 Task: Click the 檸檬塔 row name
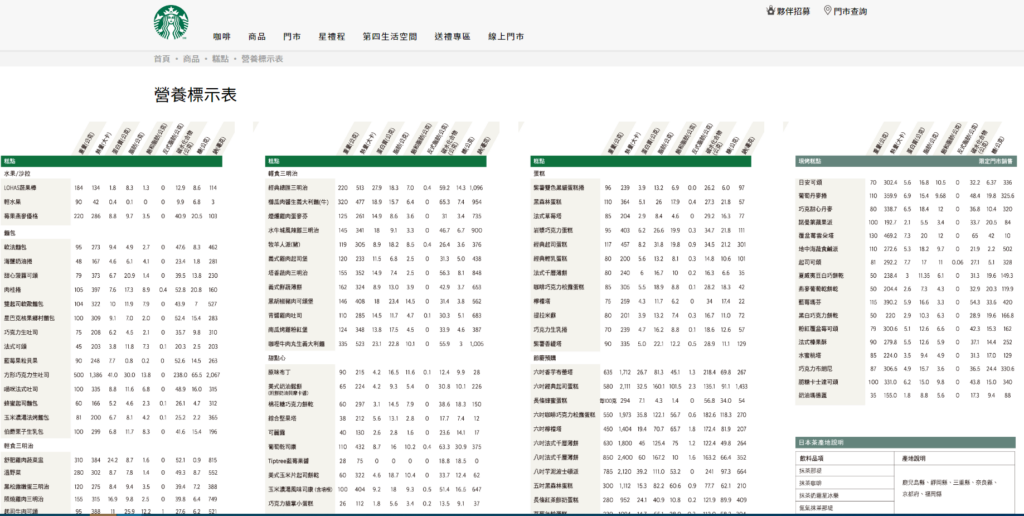tap(543, 301)
